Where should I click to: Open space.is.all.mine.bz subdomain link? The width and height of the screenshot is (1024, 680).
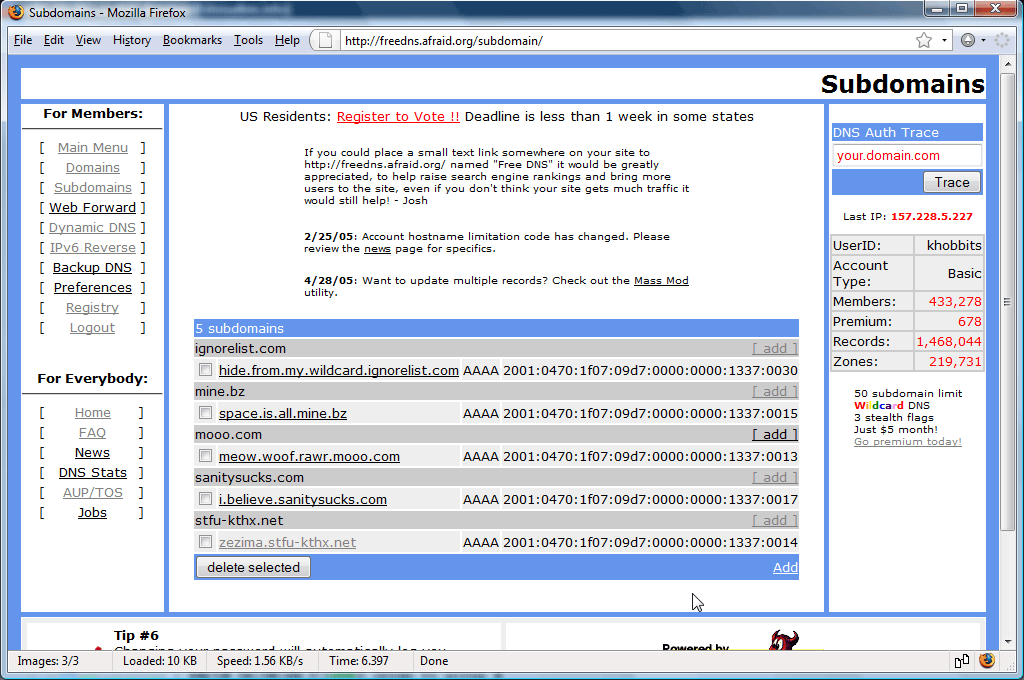point(283,413)
